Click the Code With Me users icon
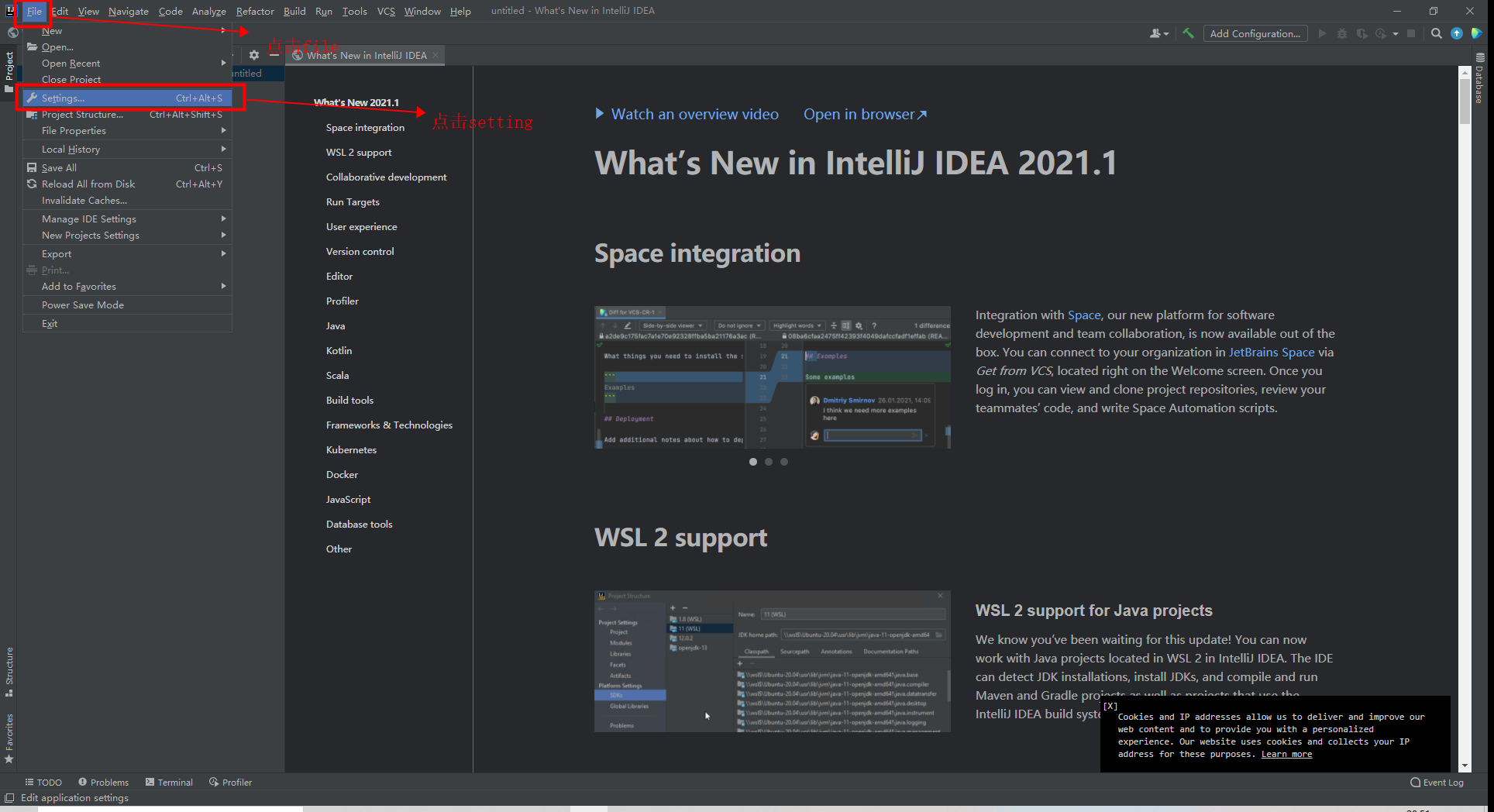1494x812 pixels. (1159, 33)
